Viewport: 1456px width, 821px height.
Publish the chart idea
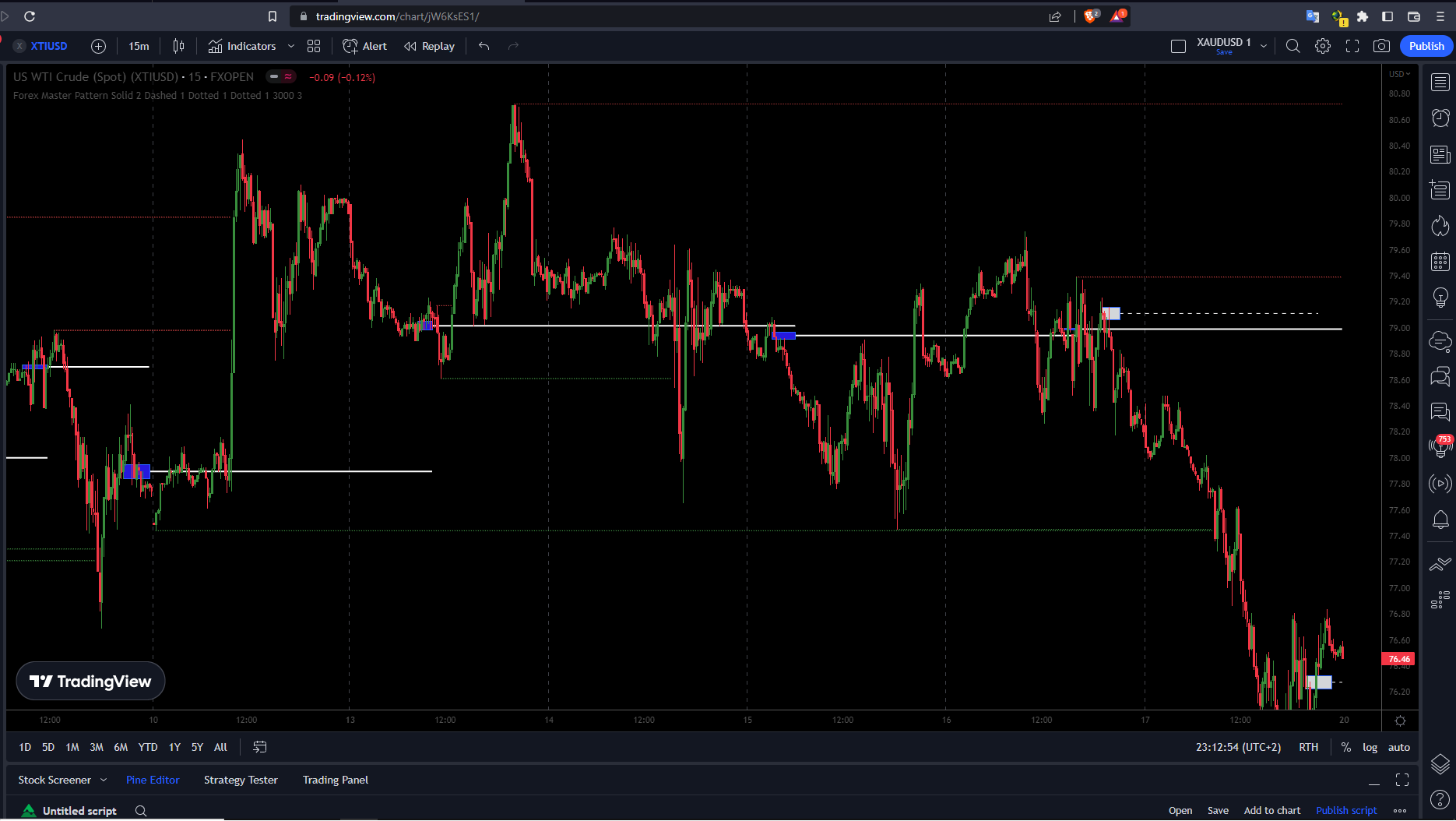pyautogui.click(x=1426, y=46)
